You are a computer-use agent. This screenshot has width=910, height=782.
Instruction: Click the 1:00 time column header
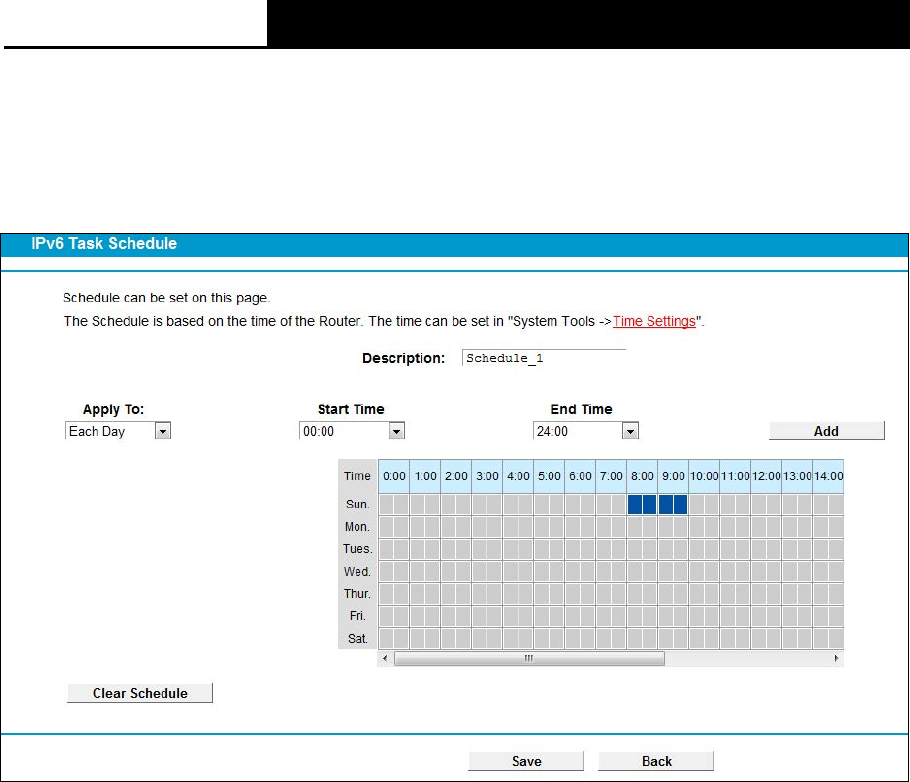[425, 476]
